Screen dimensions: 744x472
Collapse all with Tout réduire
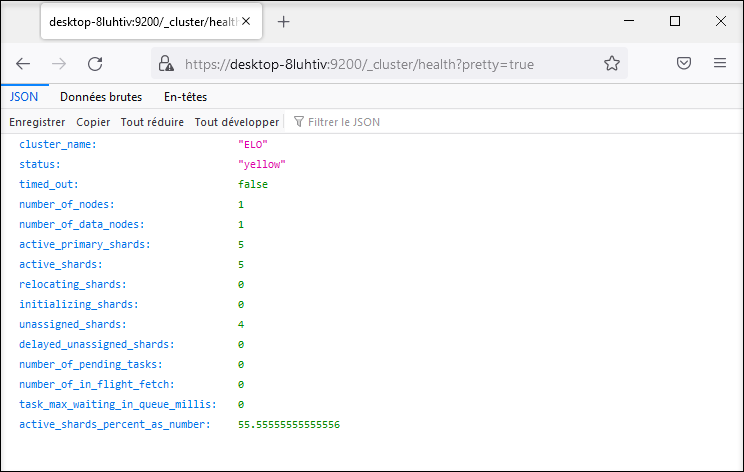(152, 122)
